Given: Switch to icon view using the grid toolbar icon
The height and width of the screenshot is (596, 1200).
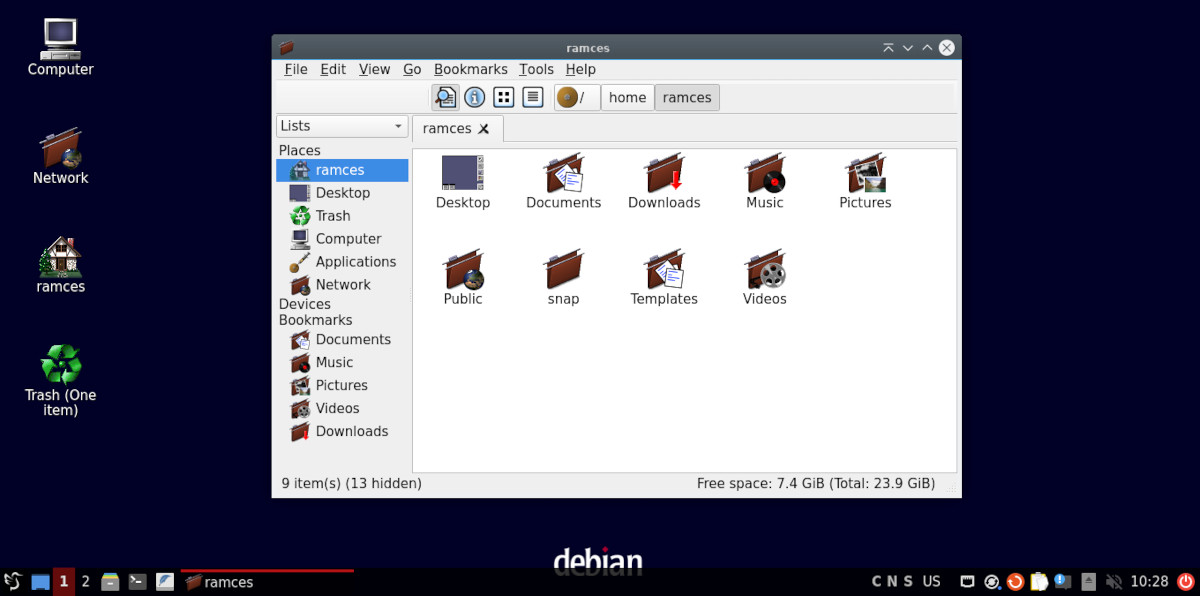Looking at the screenshot, I should pos(503,97).
